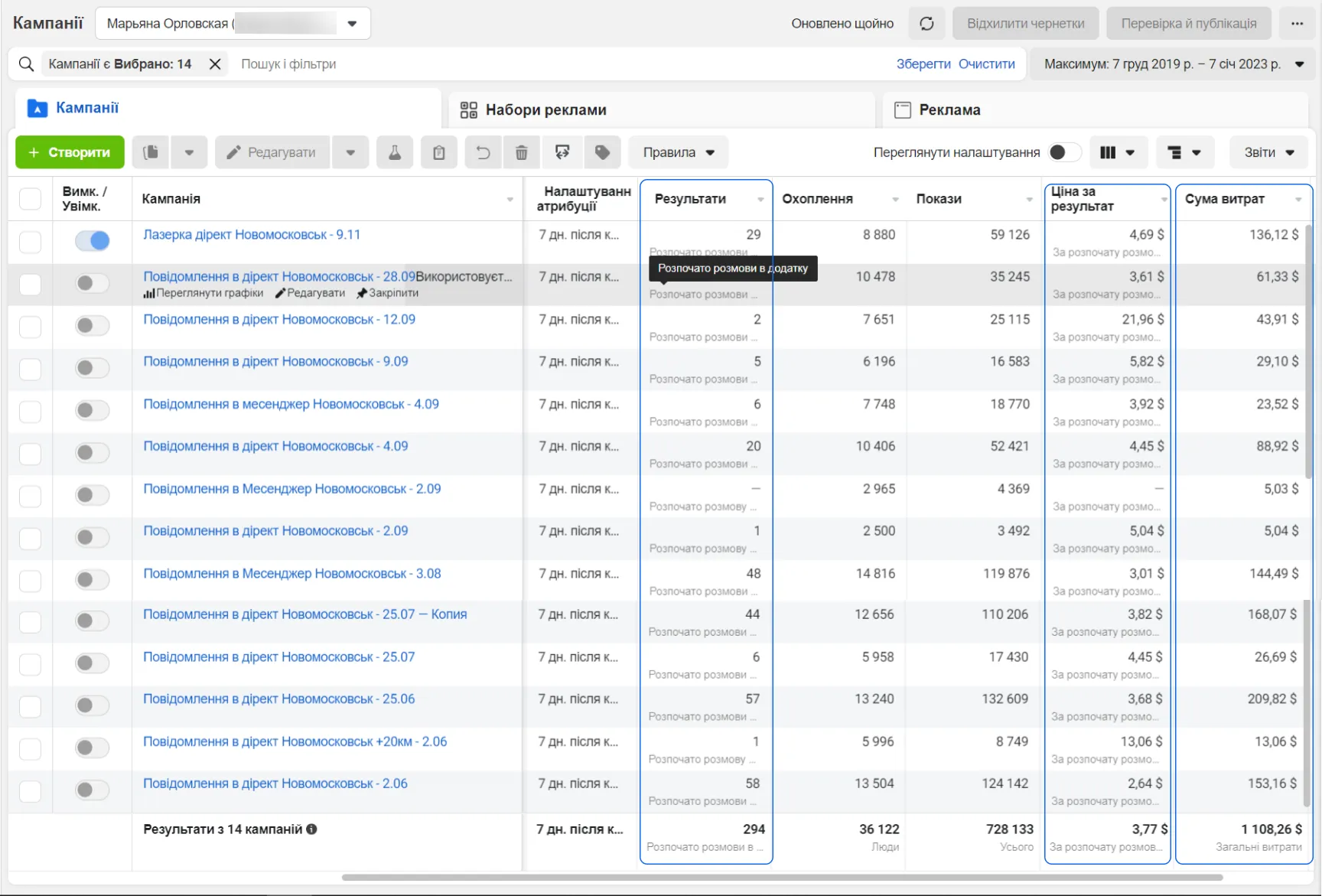Screen dimensions: 1322x896
Task: Click the green Створити button
Action: [69, 152]
